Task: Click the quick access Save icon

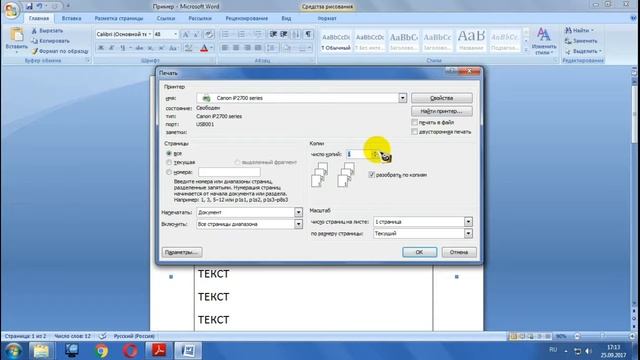Action: tap(29, 6)
